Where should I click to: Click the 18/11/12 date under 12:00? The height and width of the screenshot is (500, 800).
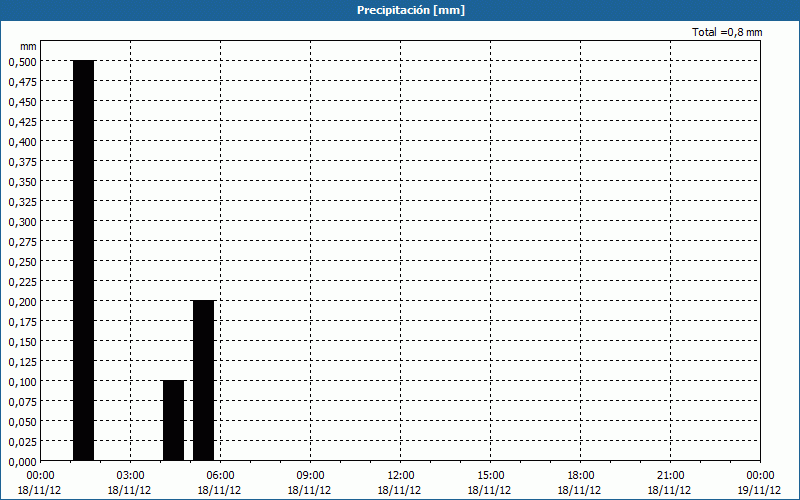tap(399, 491)
